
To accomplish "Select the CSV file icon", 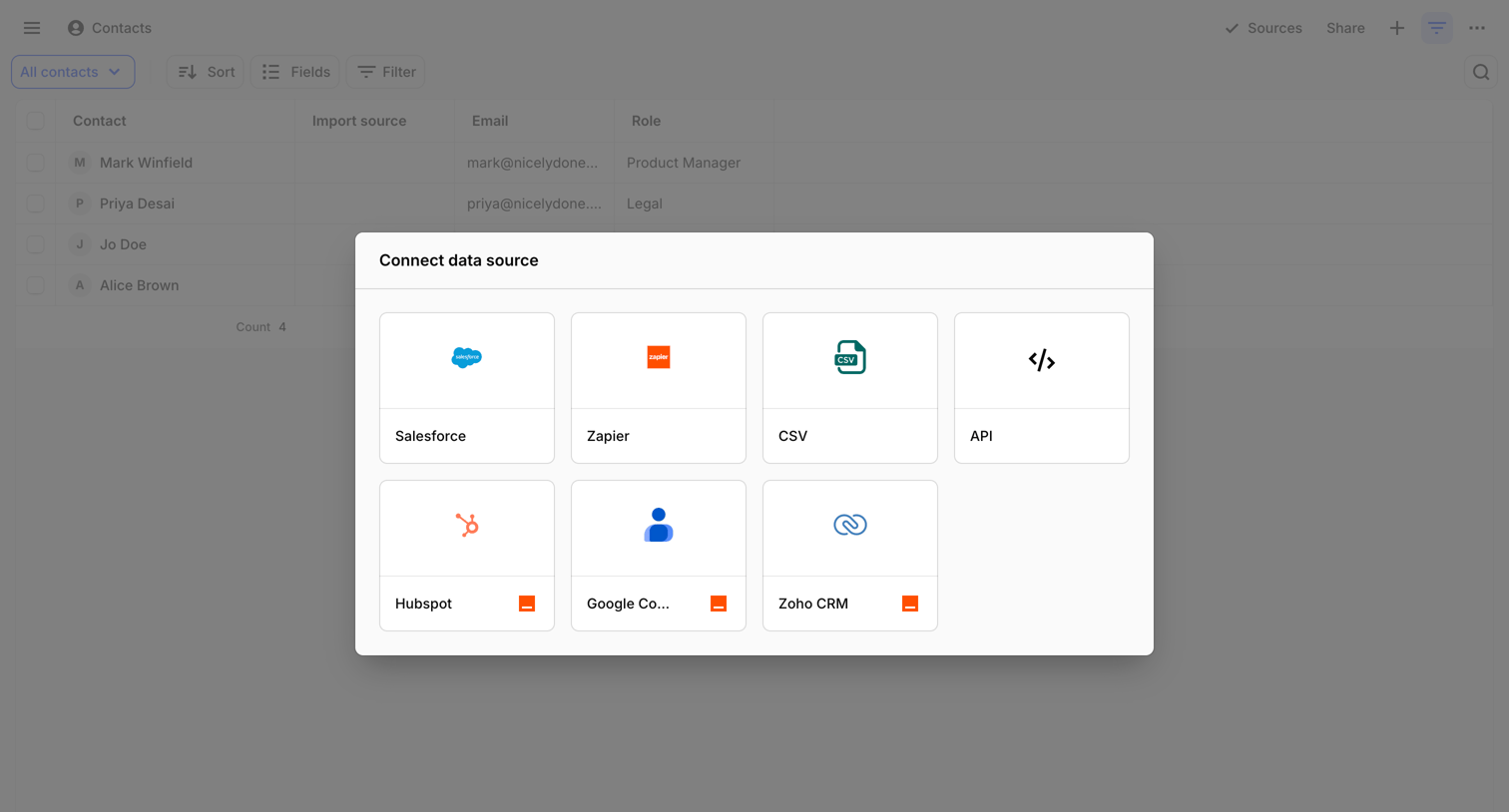I will [x=850, y=357].
